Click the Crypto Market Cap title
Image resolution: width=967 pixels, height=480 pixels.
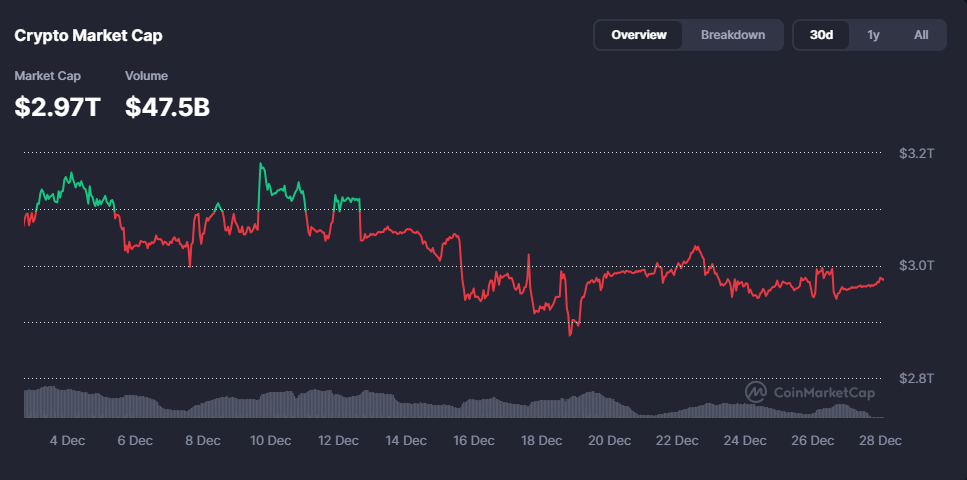pyautogui.click(x=88, y=36)
